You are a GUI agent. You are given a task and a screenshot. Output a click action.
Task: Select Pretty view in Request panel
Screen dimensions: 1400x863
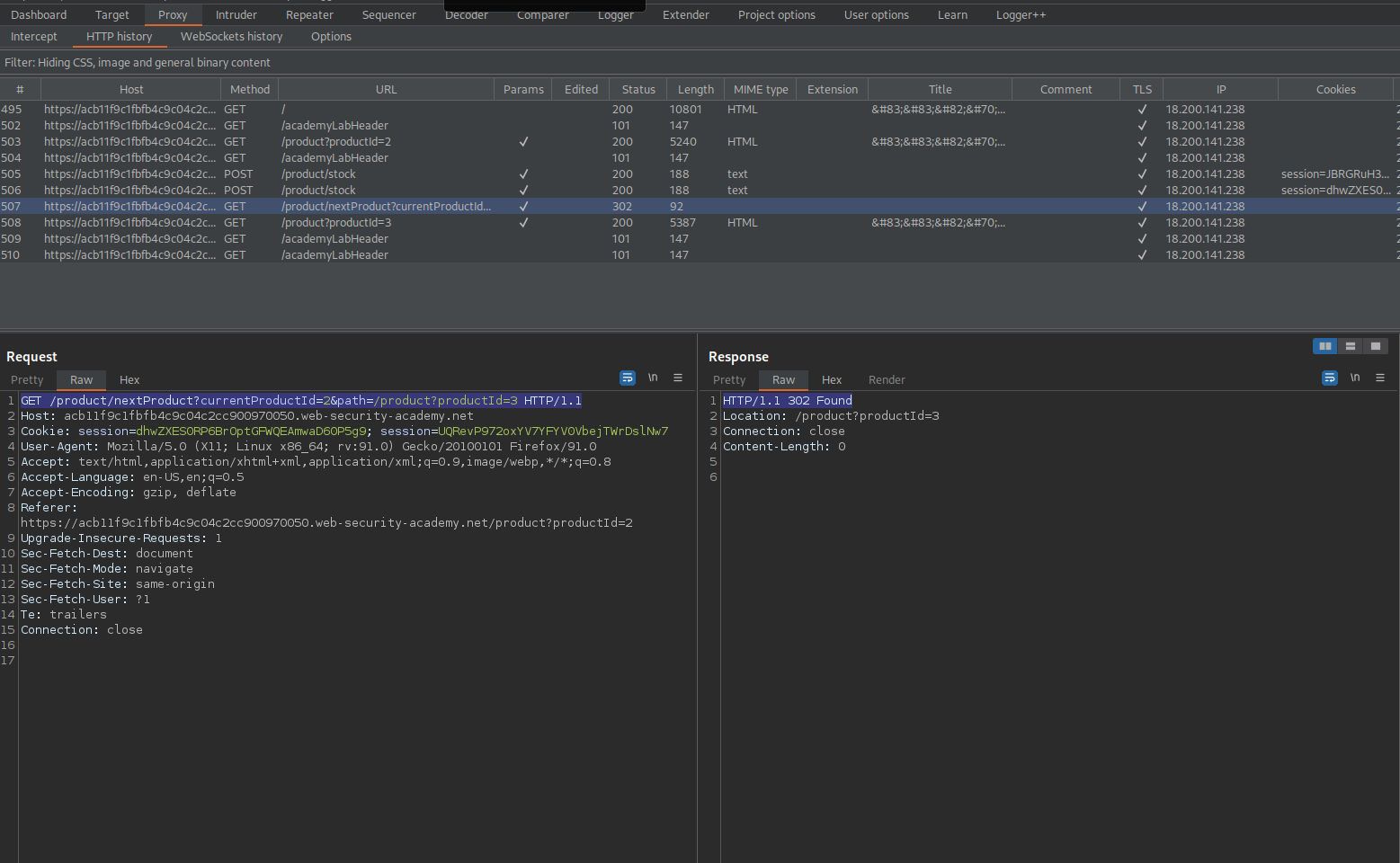coord(27,380)
